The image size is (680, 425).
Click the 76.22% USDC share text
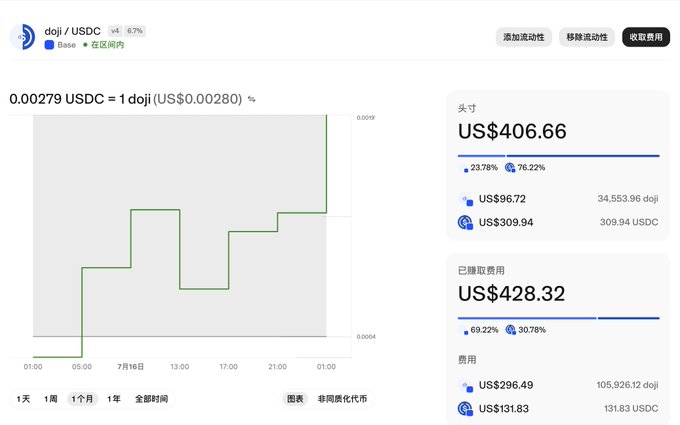click(x=531, y=168)
